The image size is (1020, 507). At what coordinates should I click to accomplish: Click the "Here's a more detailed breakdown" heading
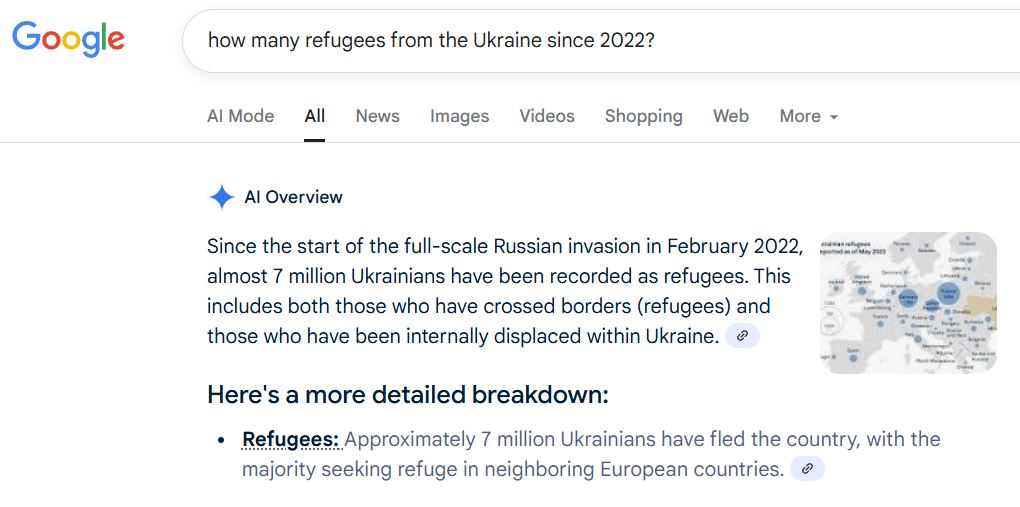click(x=407, y=395)
